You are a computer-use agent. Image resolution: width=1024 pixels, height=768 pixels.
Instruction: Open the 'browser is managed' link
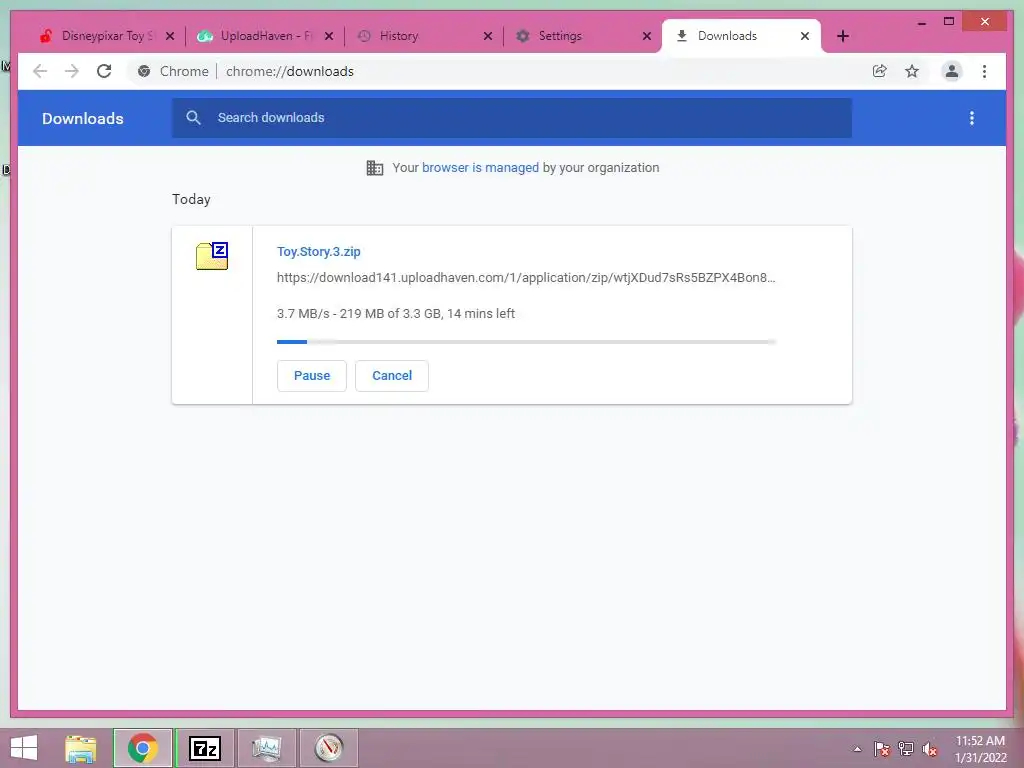click(480, 168)
